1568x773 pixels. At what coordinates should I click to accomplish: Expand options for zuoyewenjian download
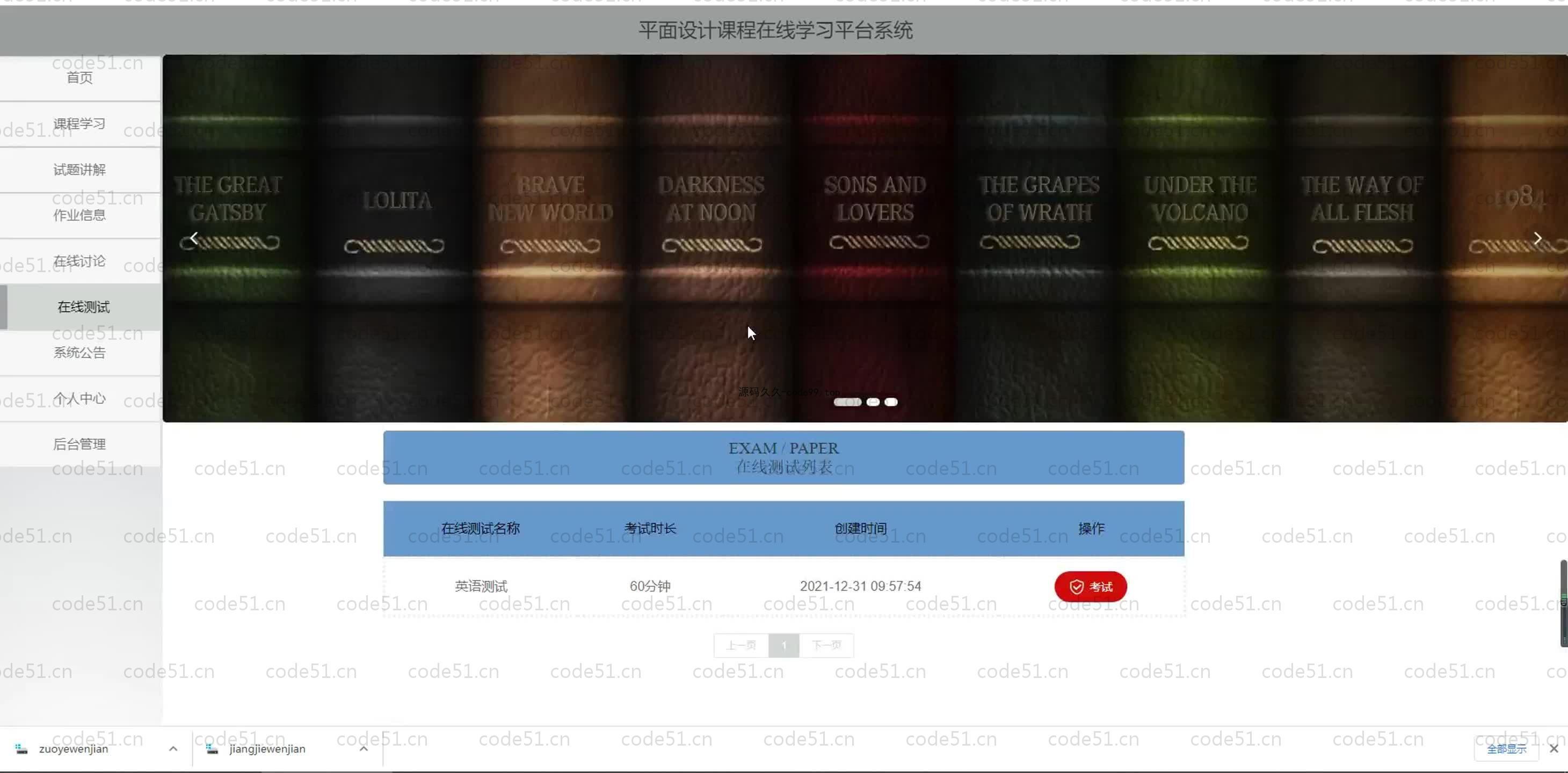(x=173, y=749)
